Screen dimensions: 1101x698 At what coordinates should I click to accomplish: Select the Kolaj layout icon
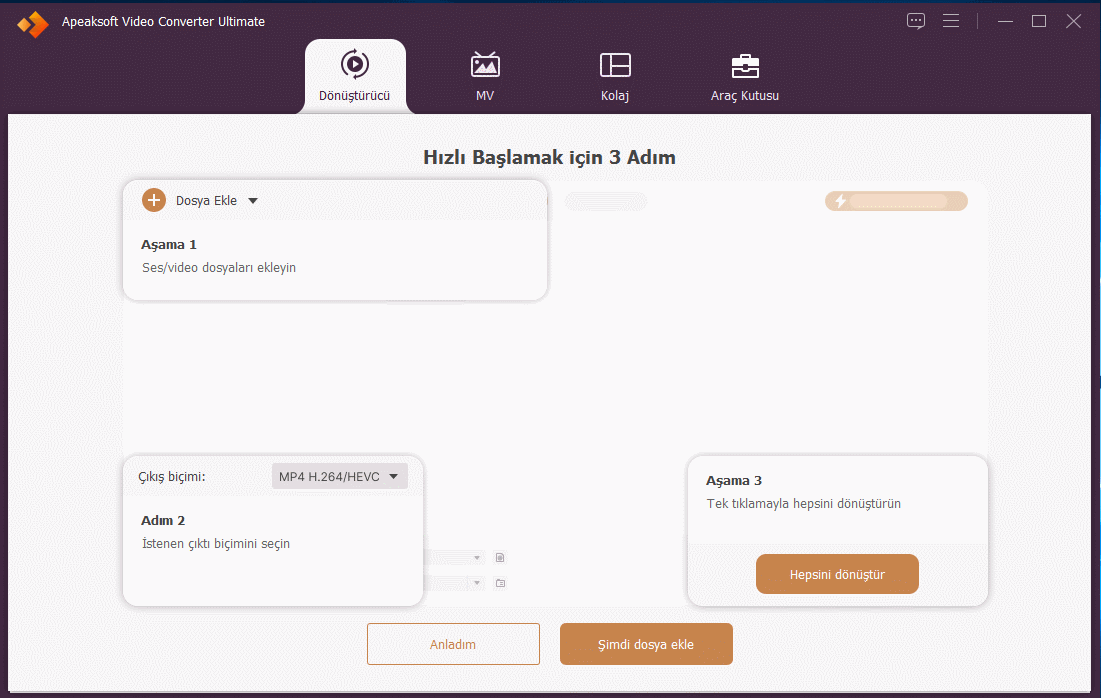[615, 65]
